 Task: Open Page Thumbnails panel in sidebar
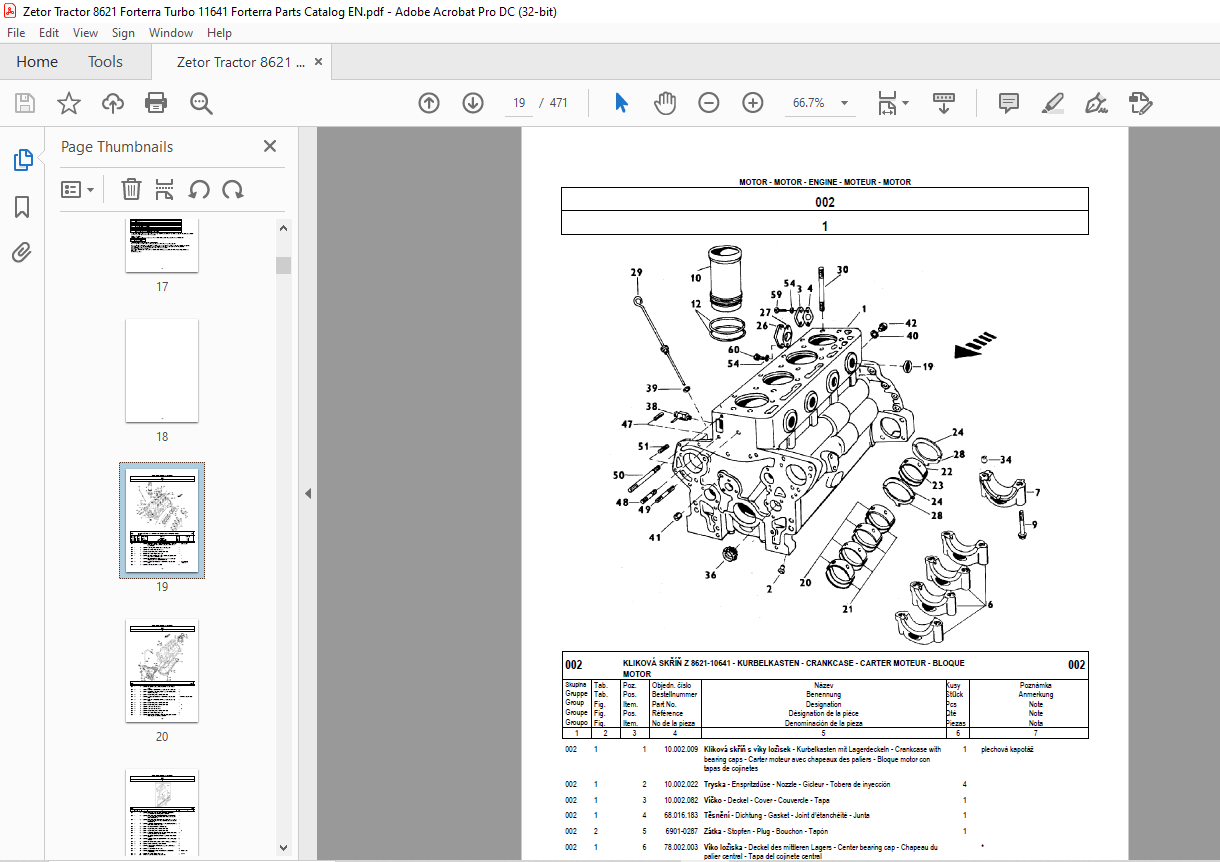[x=22, y=160]
